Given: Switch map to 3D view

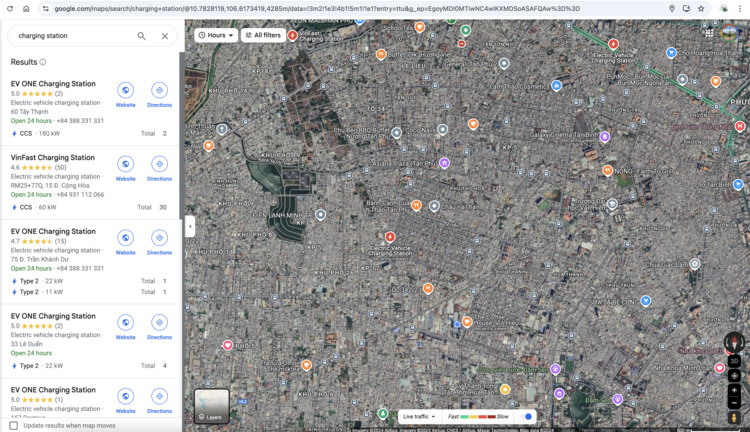Looking at the screenshot, I should [x=734, y=361].
